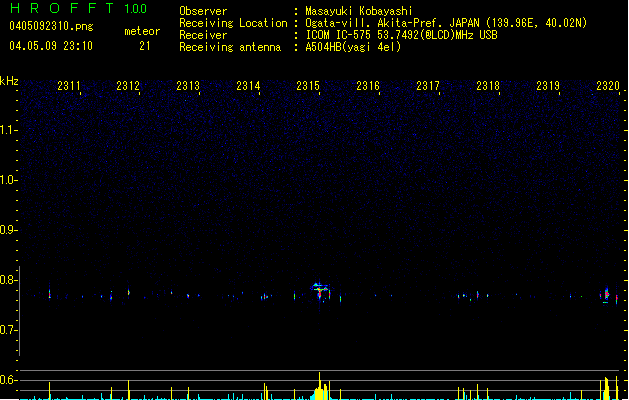The width and height of the screenshot is (629, 400).
Task: Click the HROFFT 1.0.0 title text
Action: click(x=79, y=8)
